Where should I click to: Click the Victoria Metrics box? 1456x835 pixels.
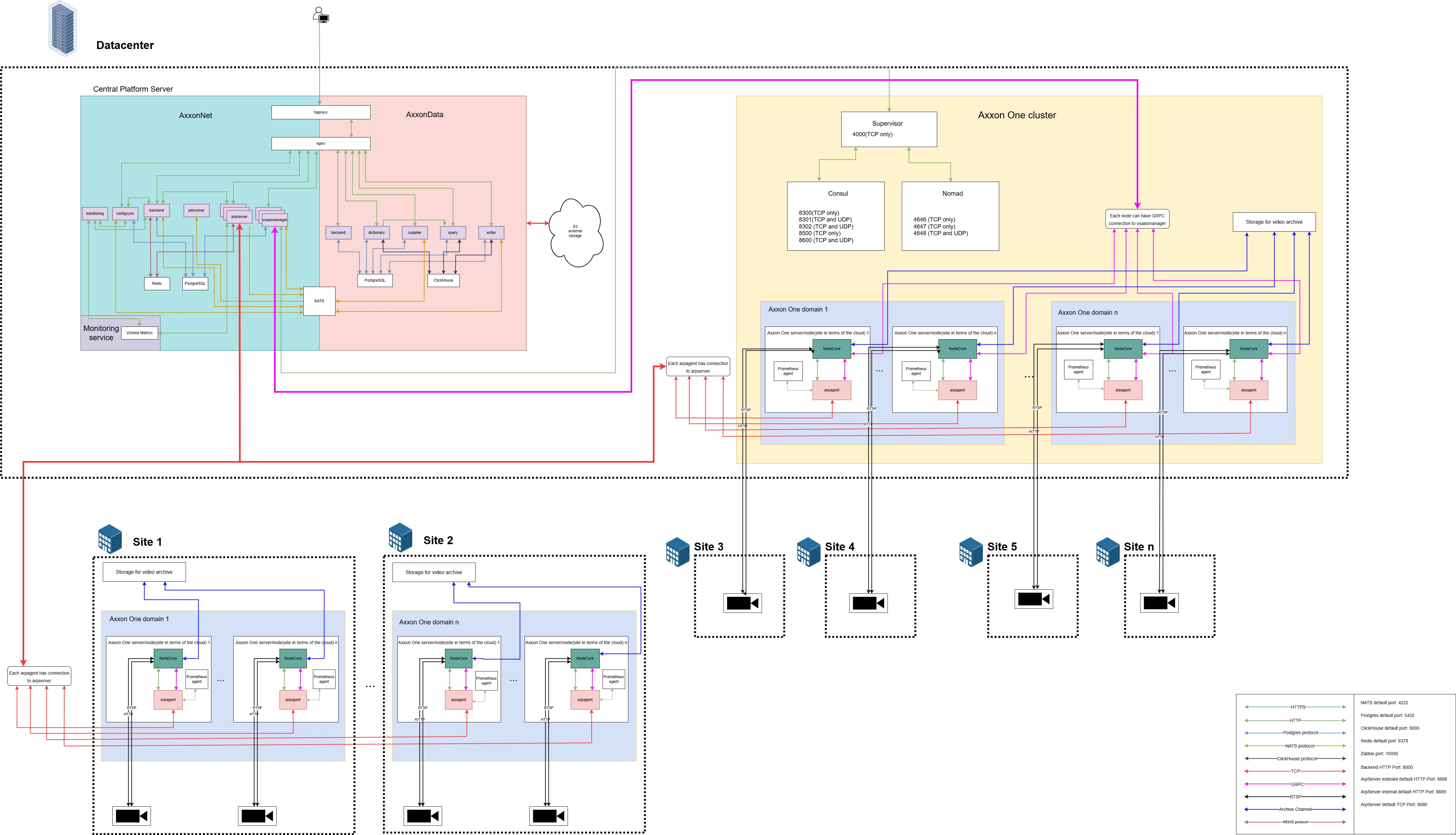[x=139, y=333]
